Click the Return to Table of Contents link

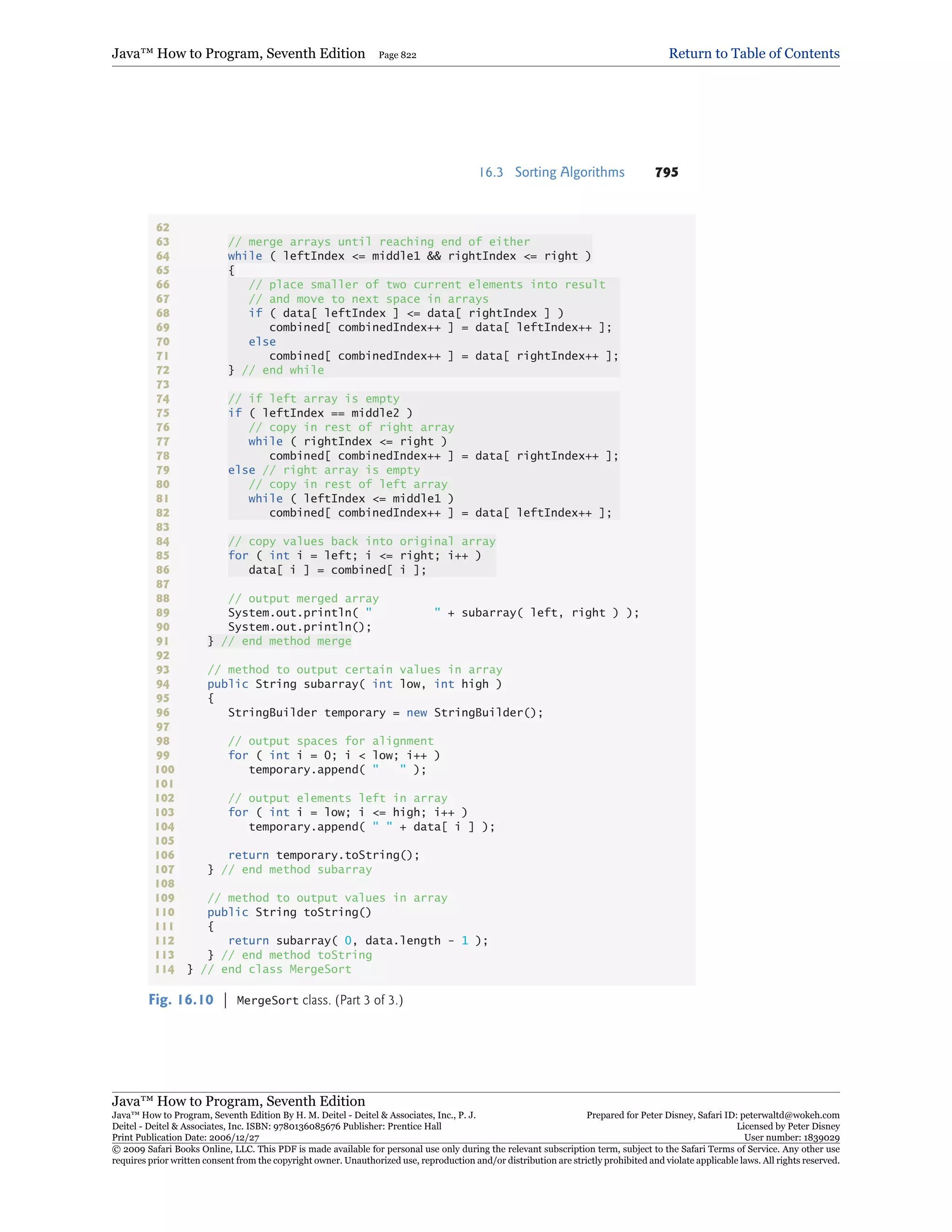pos(754,53)
